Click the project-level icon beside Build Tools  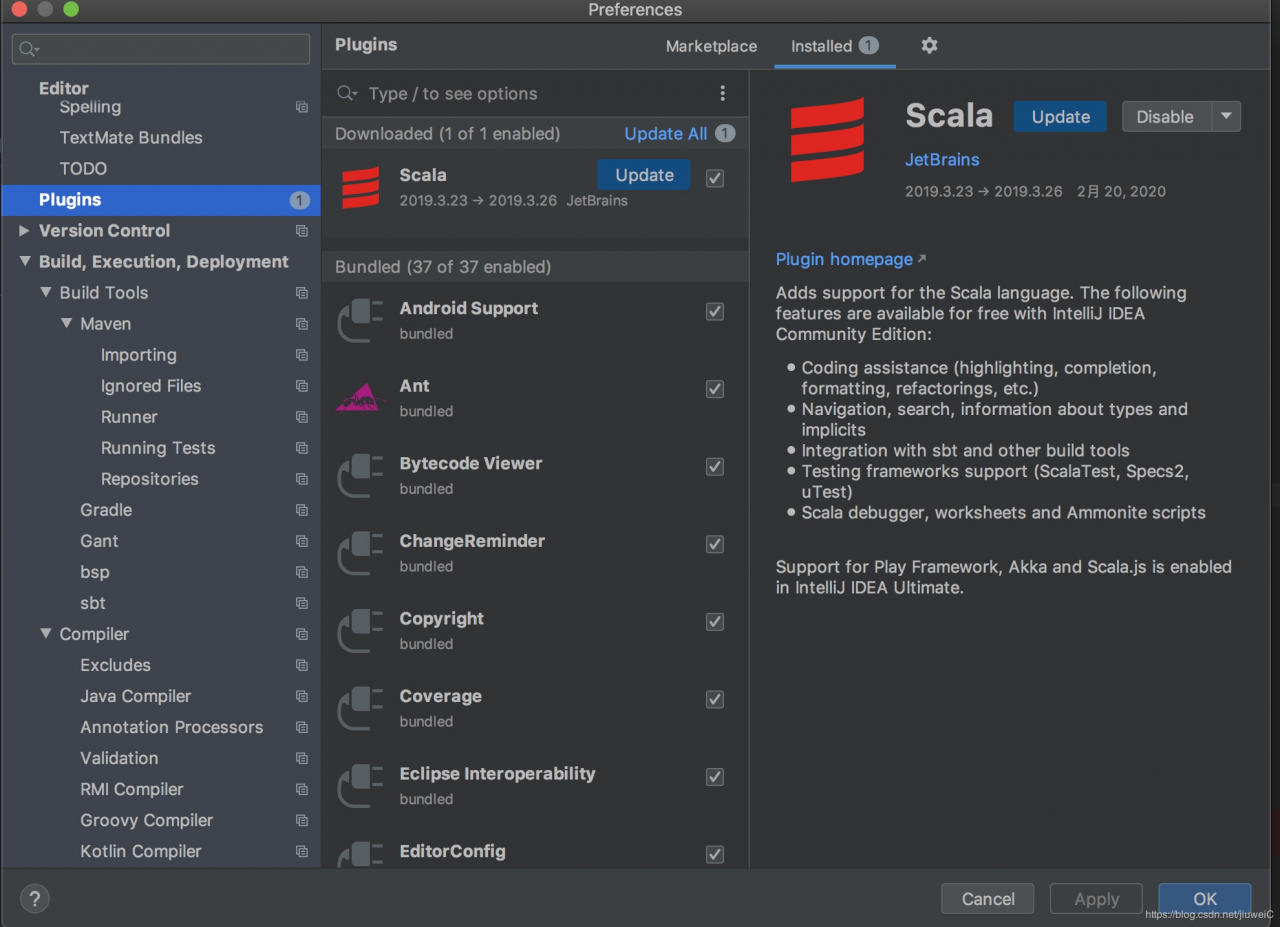point(302,293)
